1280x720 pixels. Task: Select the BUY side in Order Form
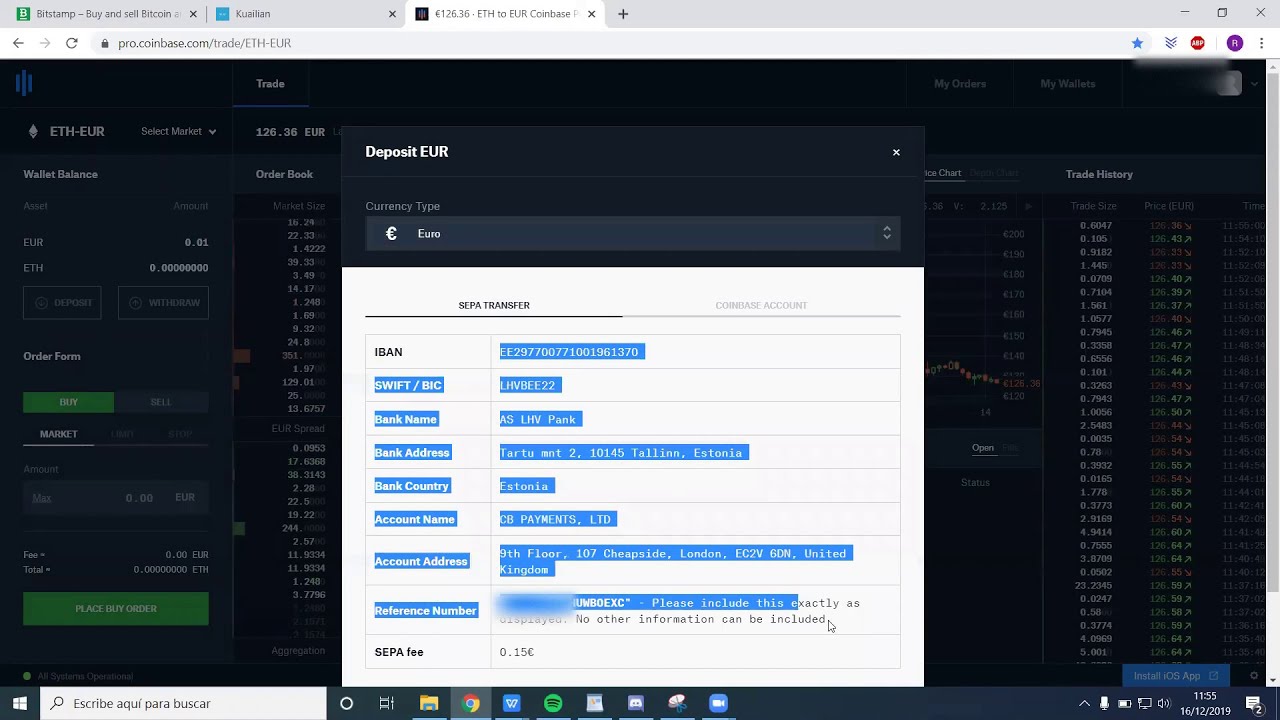[x=68, y=402]
